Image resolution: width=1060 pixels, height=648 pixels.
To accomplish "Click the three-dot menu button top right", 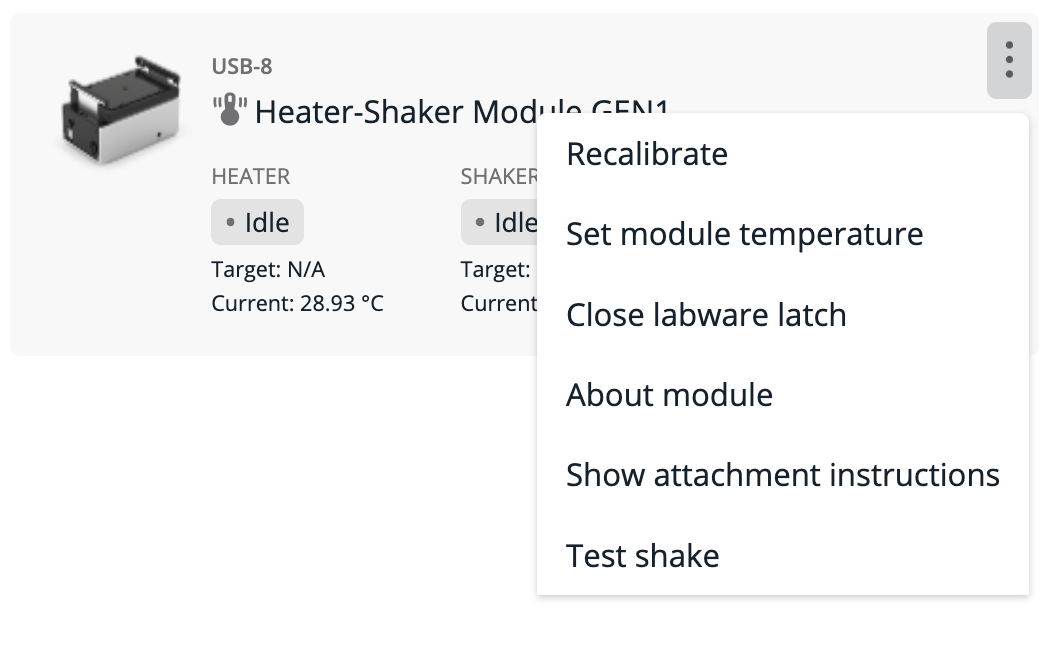I will pyautogui.click(x=1009, y=61).
